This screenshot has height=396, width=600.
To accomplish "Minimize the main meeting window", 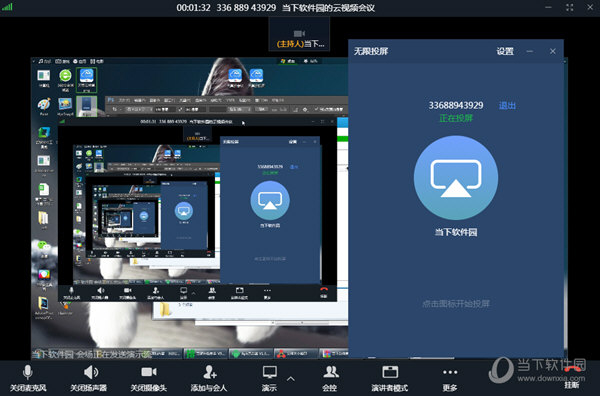I will 549,8.
